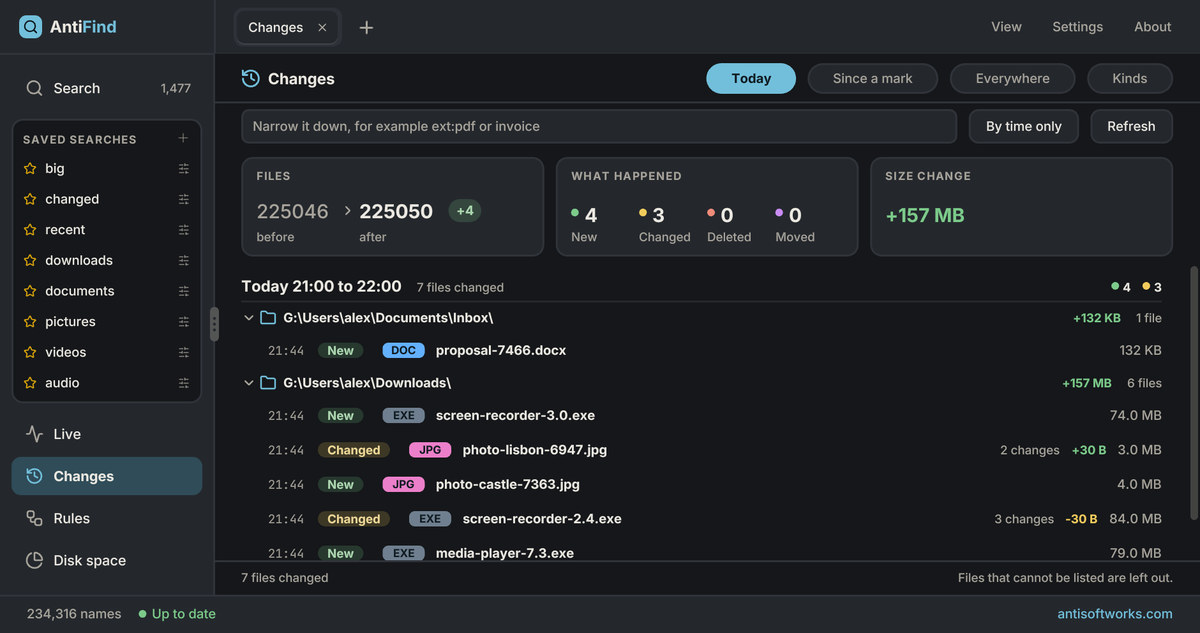Viewport: 1200px width, 633px height.
Task: Open sliders icon for 'documents' saved search
Action: pyautogui.click(x=184, y=291)
